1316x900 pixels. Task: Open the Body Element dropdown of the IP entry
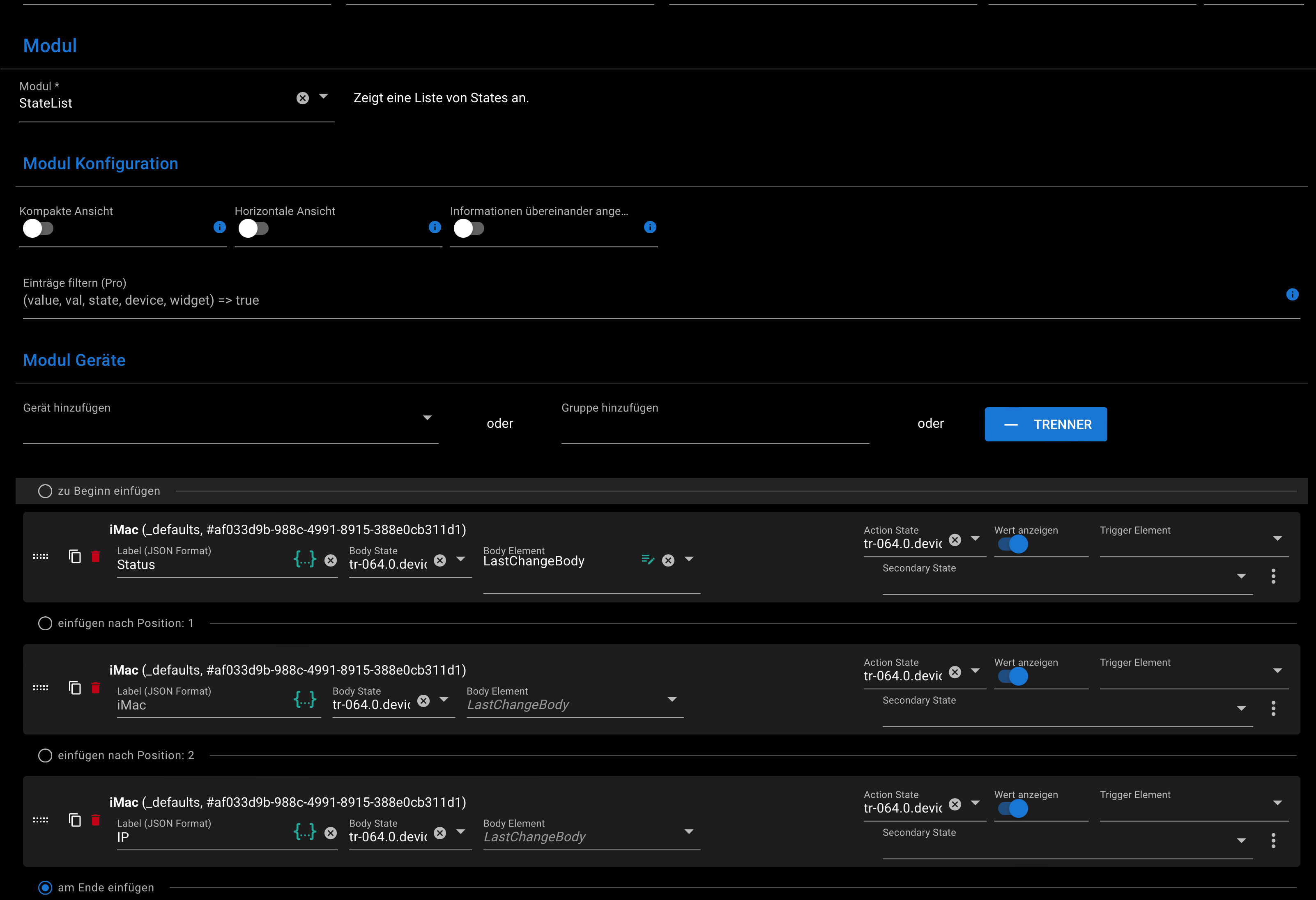[x=688, y=831]
